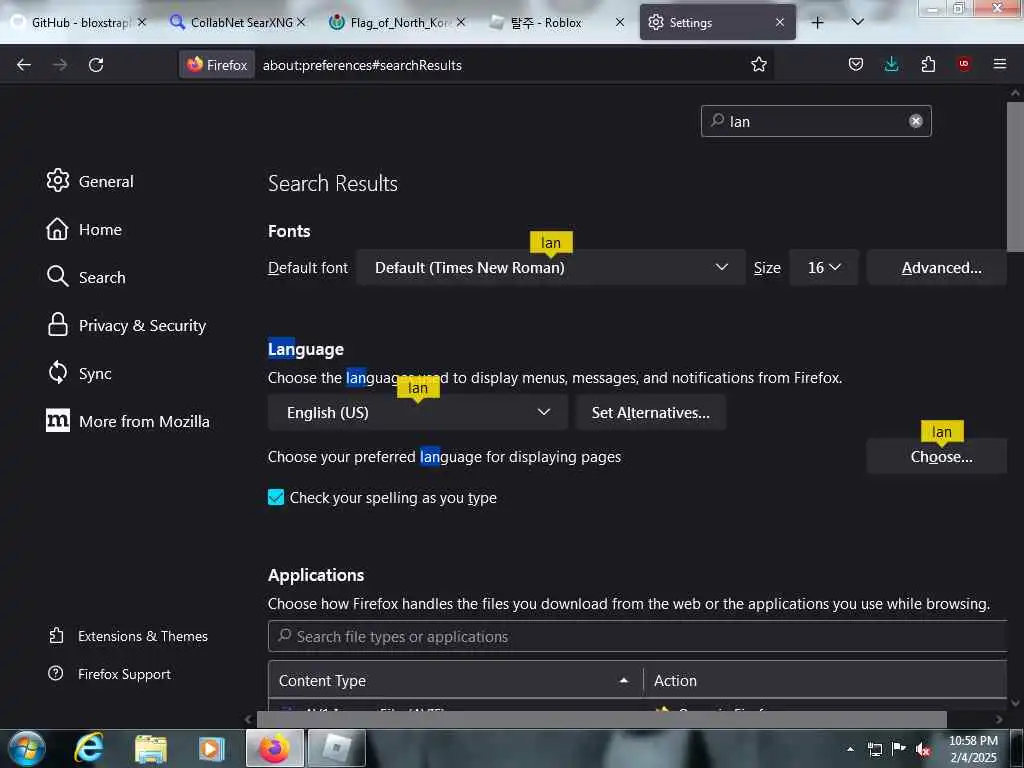Click Choose button for page languages

click(x=937, y=456)
